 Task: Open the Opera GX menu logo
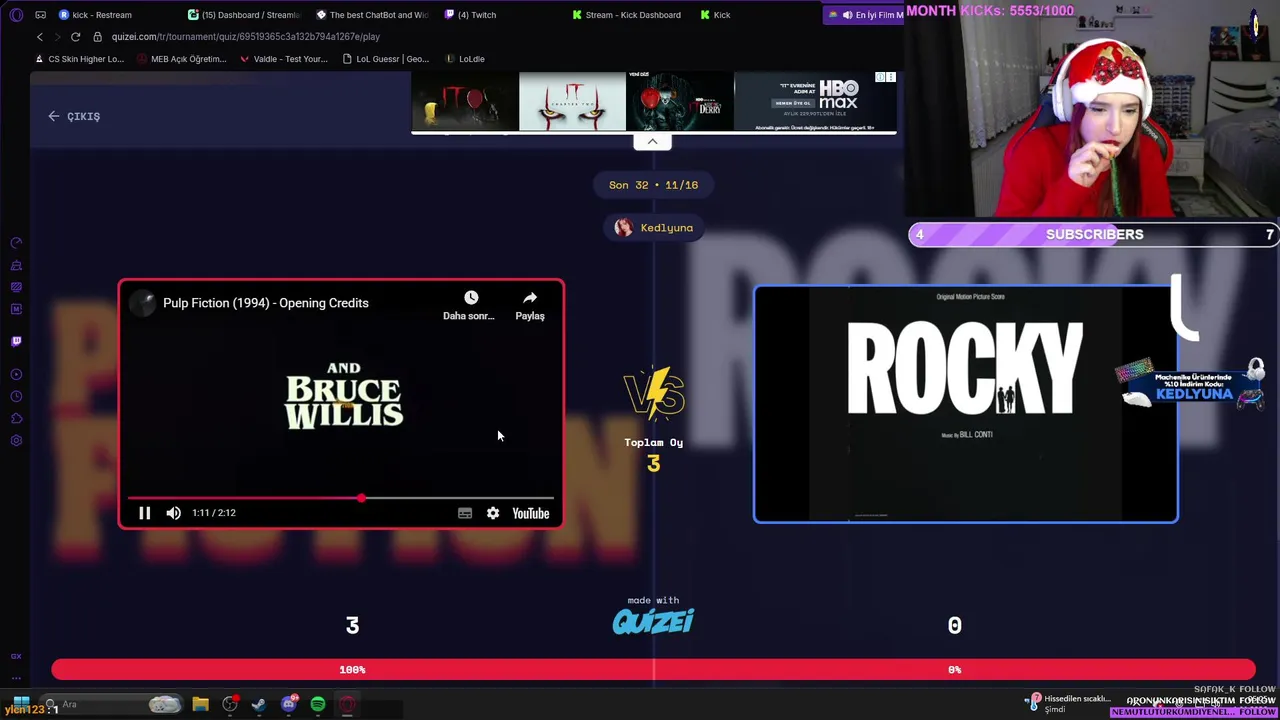tap(16, 15)
